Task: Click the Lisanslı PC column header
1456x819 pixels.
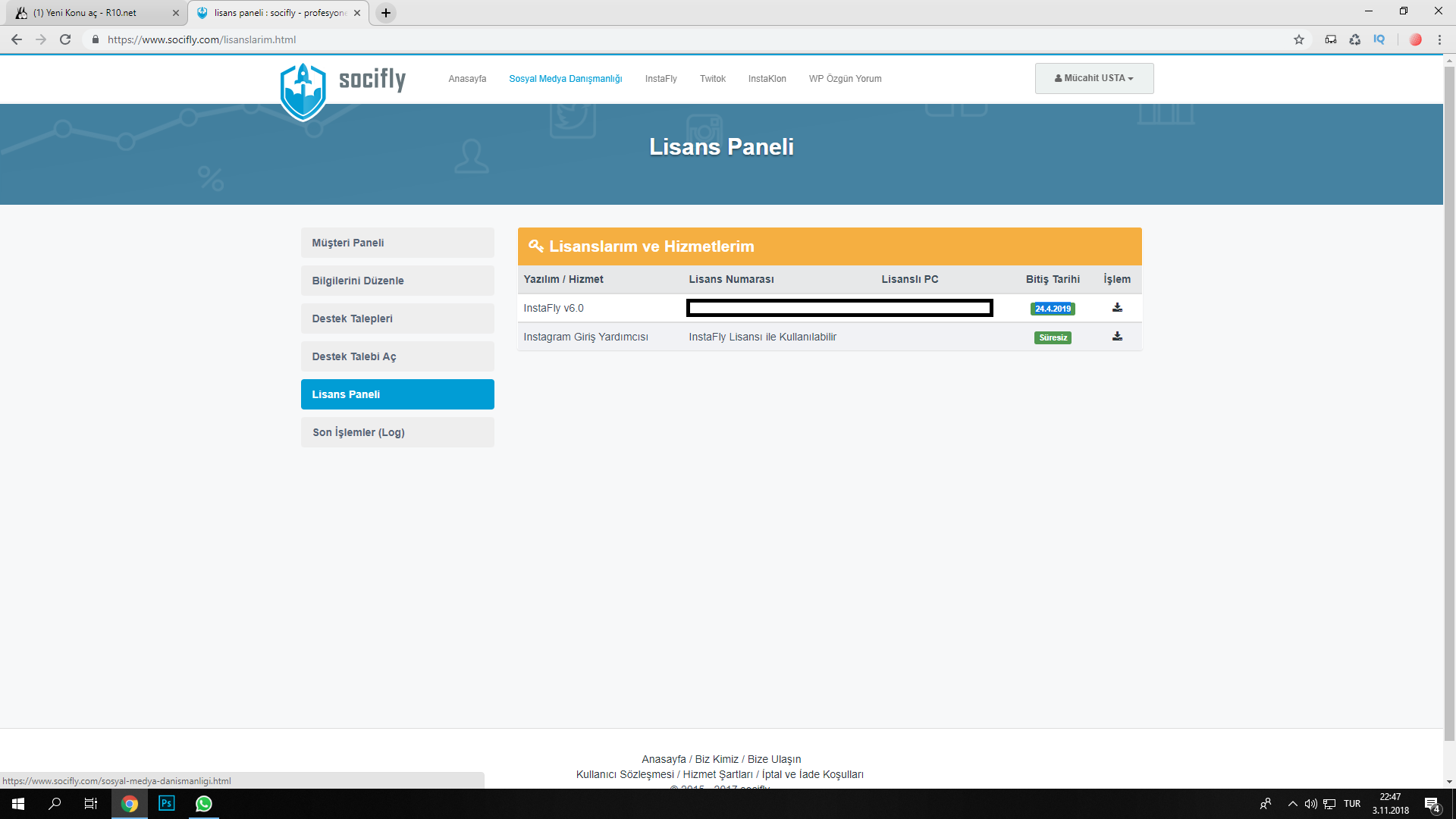Action: pos(910,279)
